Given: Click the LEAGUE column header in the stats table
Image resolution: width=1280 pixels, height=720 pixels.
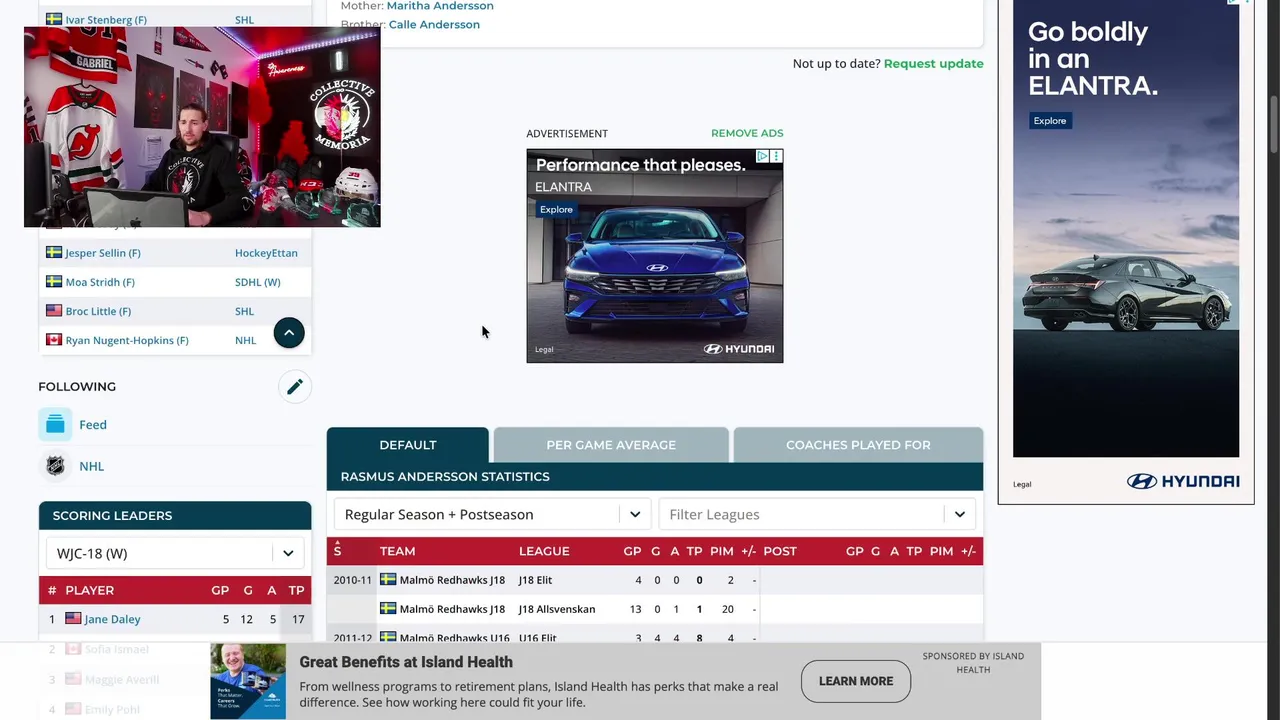Looking at the screenshot, I should pyautogui.click(x=544, y=551).
